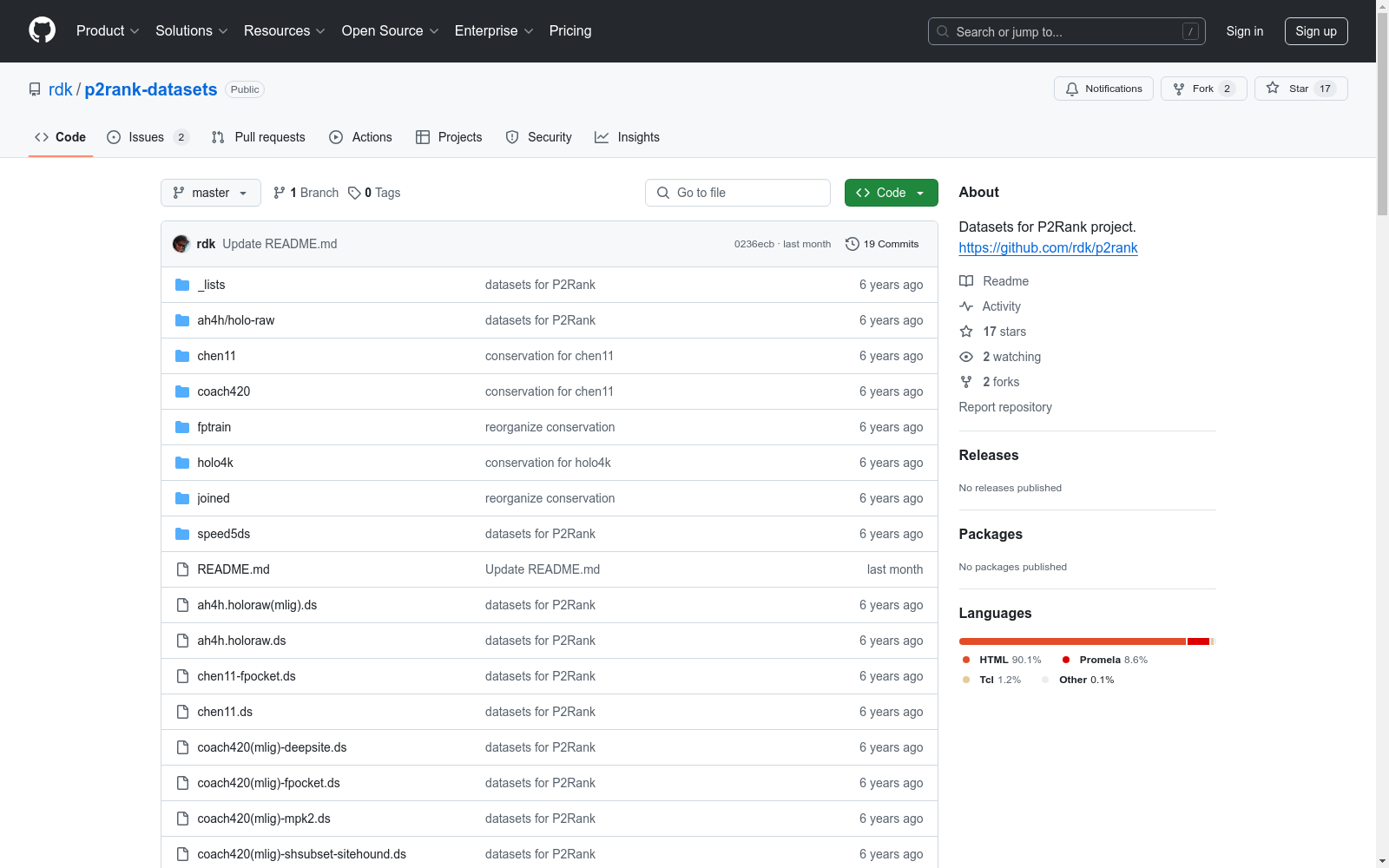This screenshot has width=1389, height=868.
Task: Click the eye icon next to 2 watching
Action: tap(966, 357)
